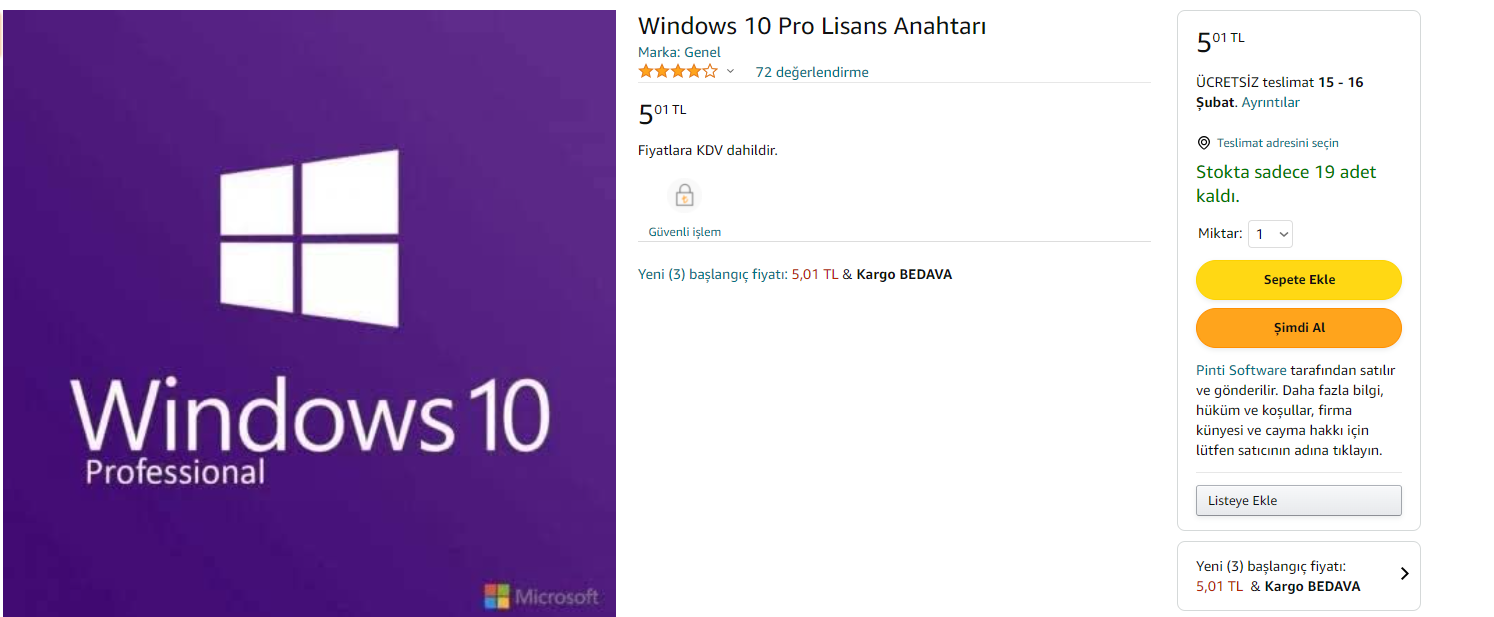The image size is (1494, 617).
Task: Add item with Sepete Ekle button
Action: click(1298, 280)
